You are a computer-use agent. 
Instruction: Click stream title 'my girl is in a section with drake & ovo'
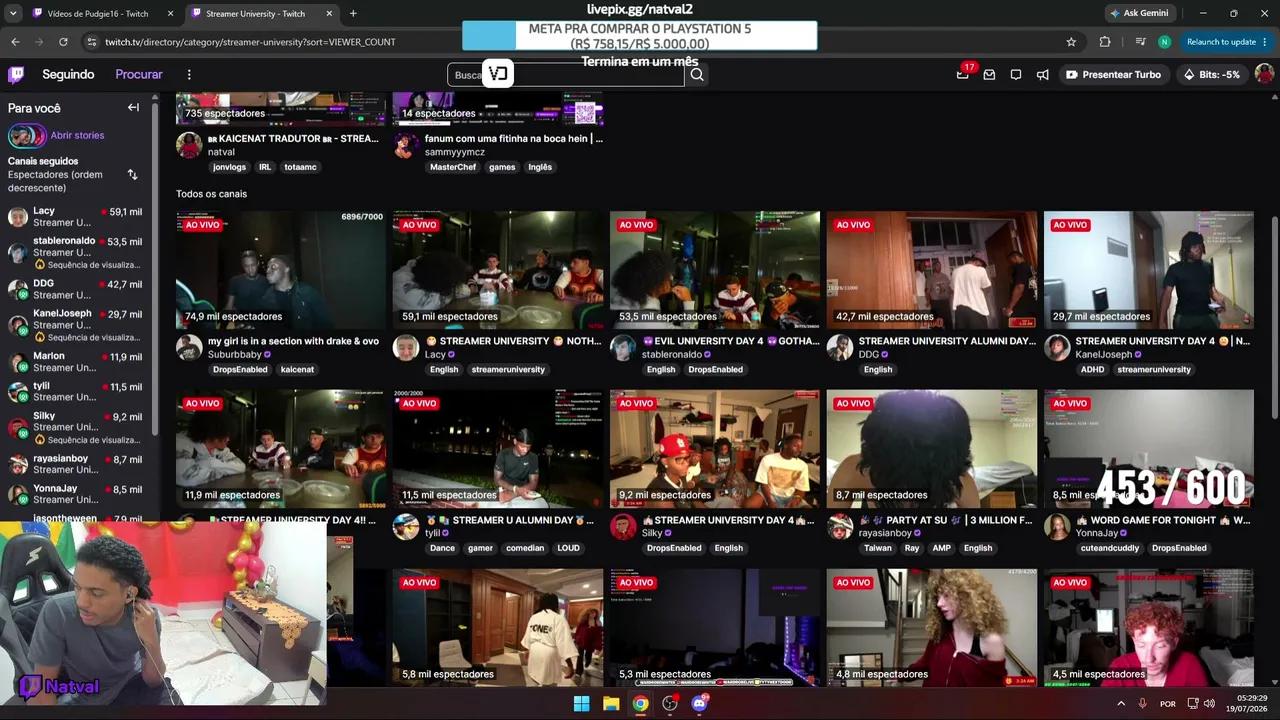point(293,341)
